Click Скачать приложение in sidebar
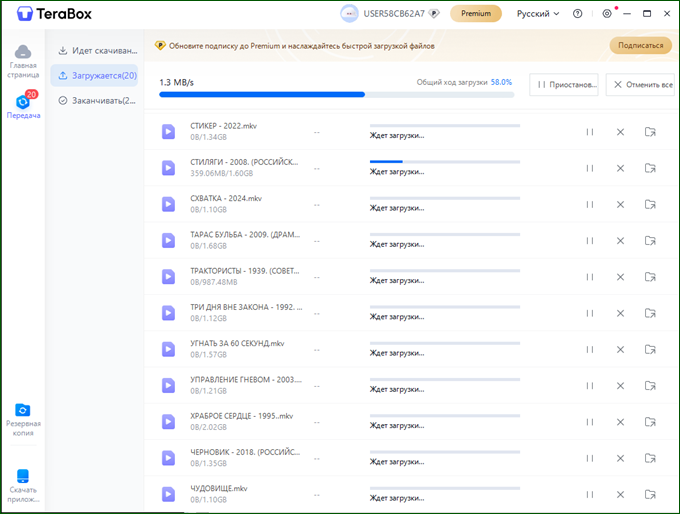 23,486
